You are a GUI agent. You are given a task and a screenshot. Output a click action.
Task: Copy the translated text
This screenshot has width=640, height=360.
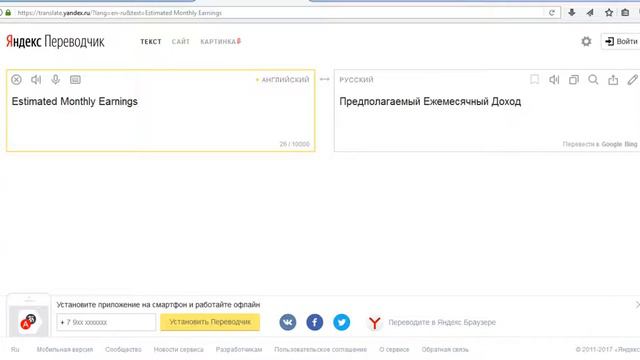574,80
